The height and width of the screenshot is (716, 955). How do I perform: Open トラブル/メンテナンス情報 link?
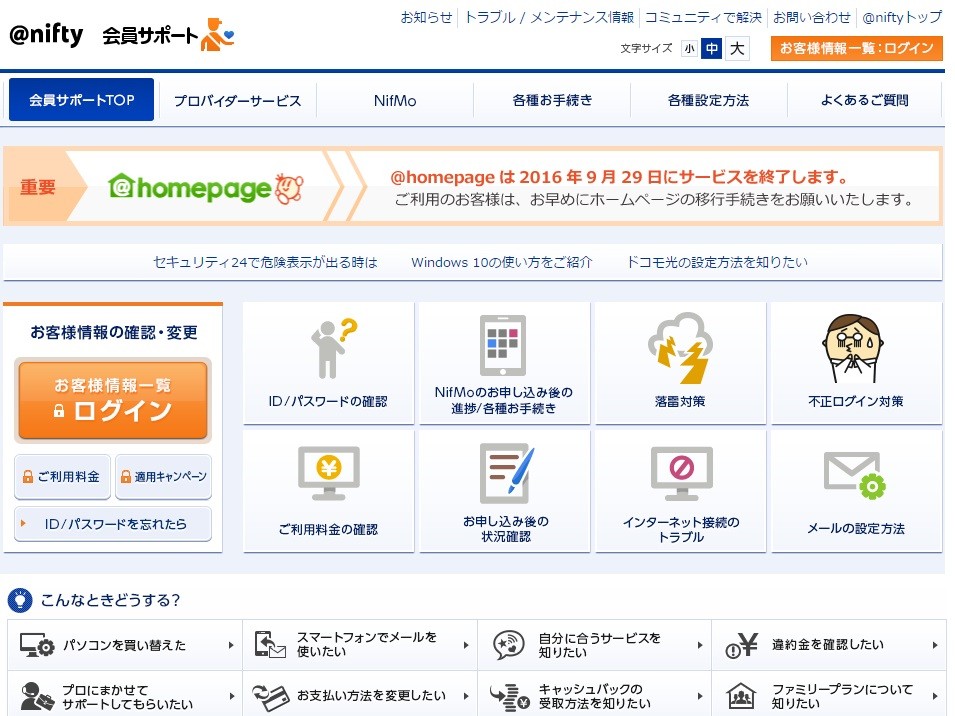549,17
